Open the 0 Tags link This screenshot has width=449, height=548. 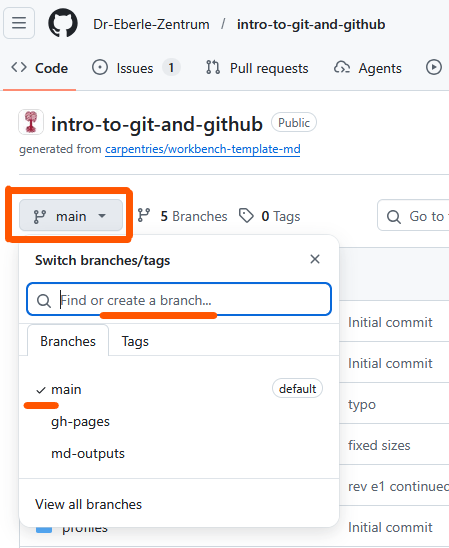(x=269, y=216)
